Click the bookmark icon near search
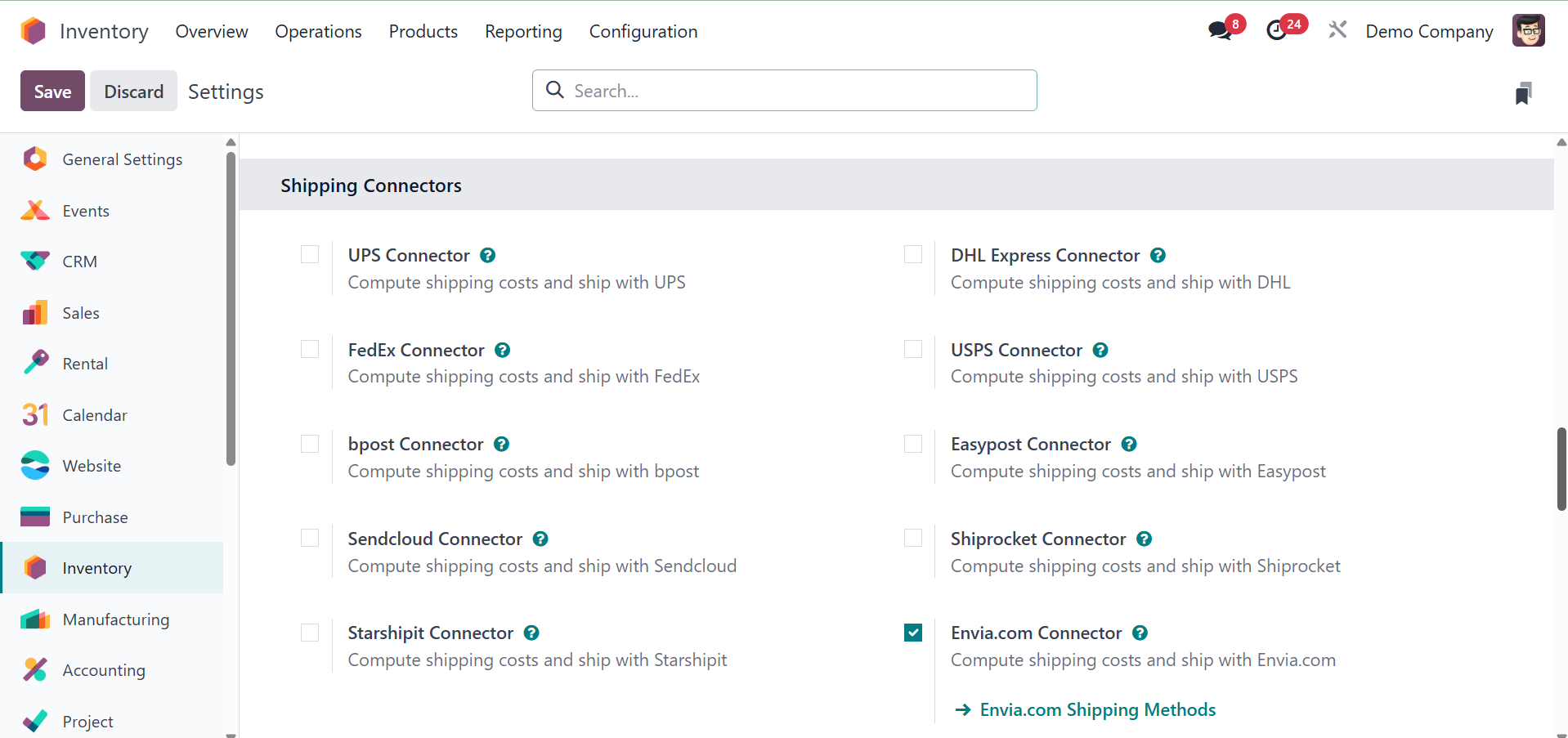The height and width of the screenshot is (738, 1568). (x=1523, y=93)
